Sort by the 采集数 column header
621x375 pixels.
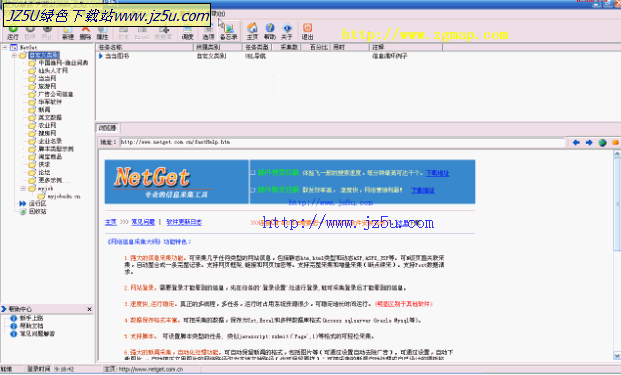click(x=286, y=48)
